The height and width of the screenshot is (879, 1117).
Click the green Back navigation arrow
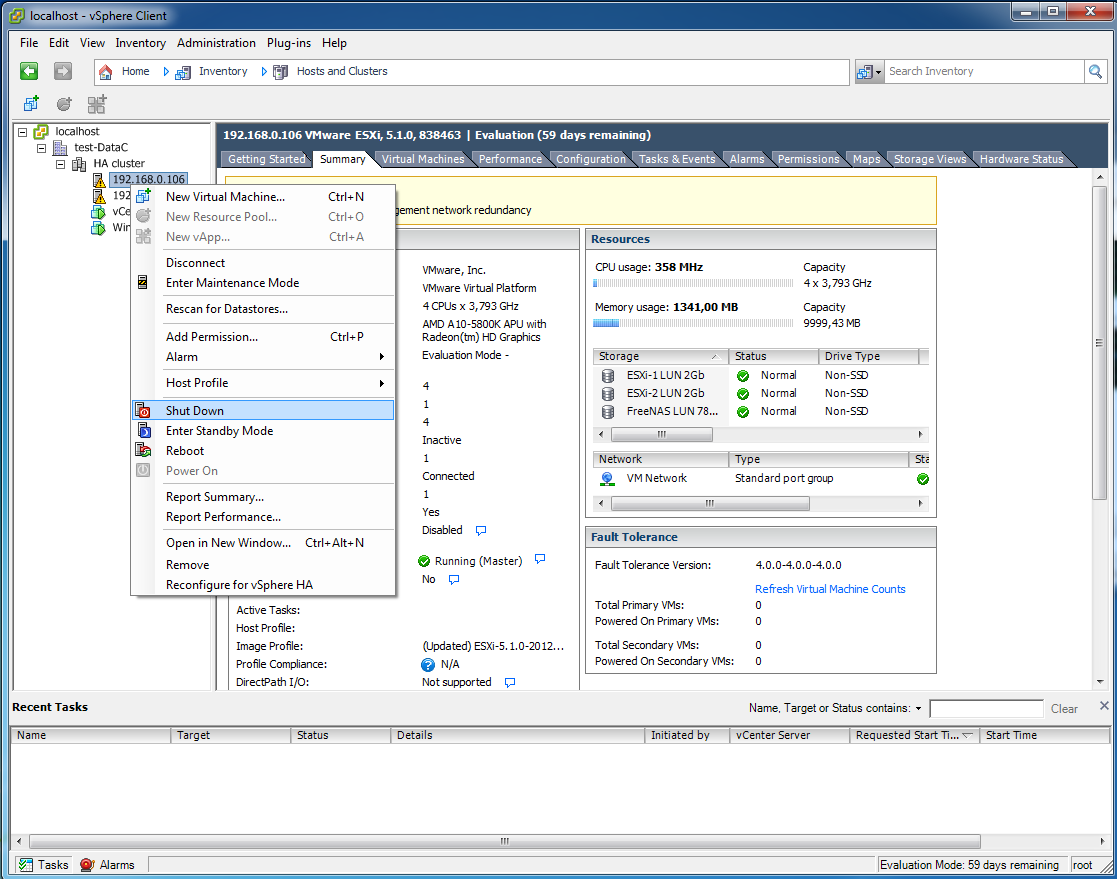(29, 71)
